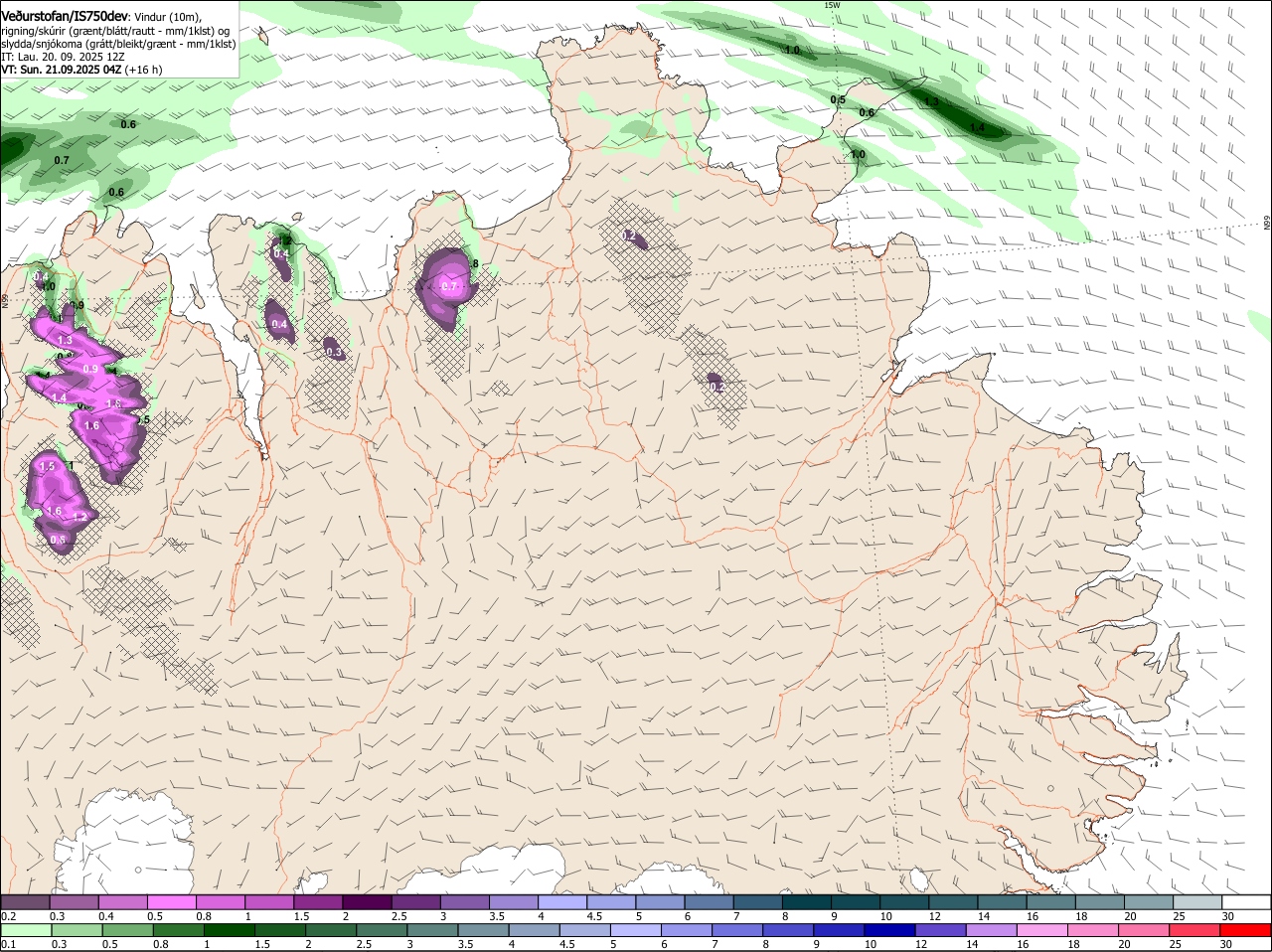Click the upper-legend swatch between 0.5 and 0.8
The height and width of the screenshot is (952, 1272).
[171, 901]
